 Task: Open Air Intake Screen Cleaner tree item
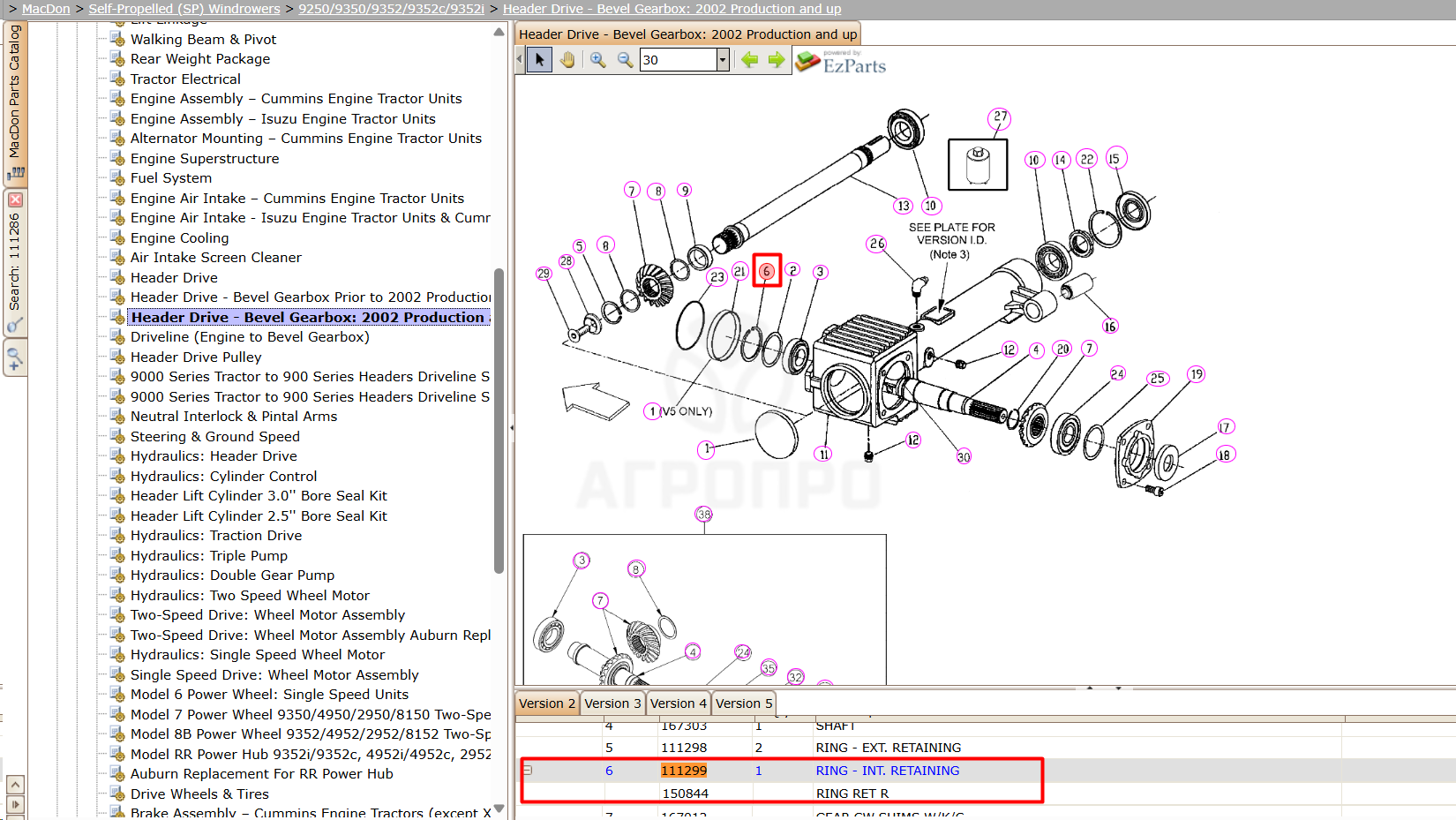pyautogui.click(x=216, y=258)
